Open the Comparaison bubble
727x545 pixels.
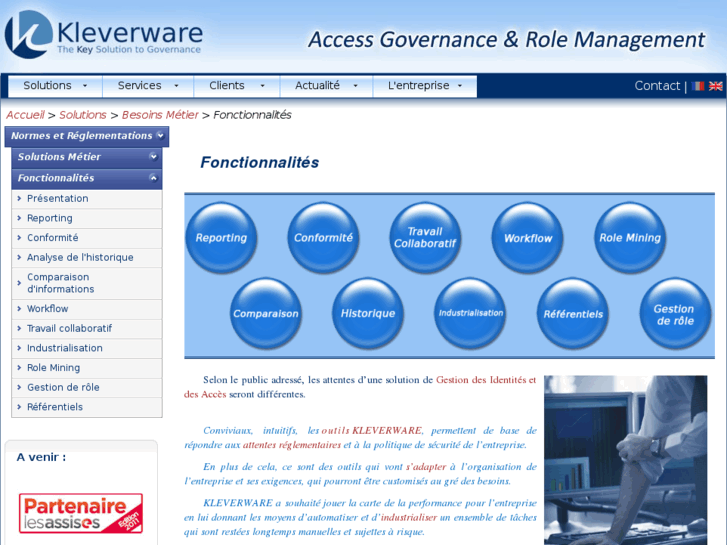tap(266, 313)
